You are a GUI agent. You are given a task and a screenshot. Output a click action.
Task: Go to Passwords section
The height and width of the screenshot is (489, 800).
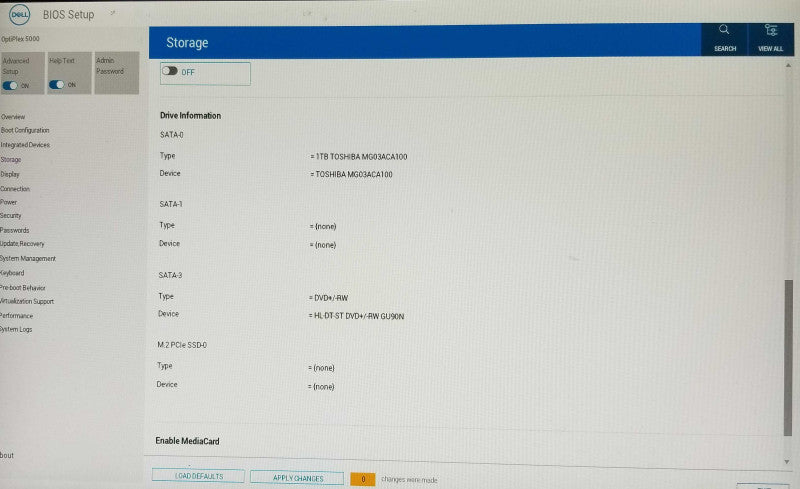[14, 230]
